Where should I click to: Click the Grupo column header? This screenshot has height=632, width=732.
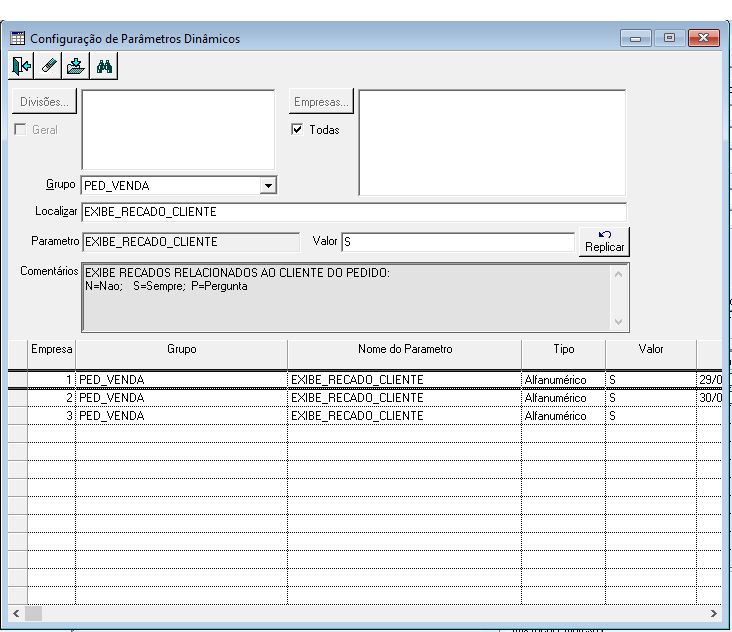182,354
